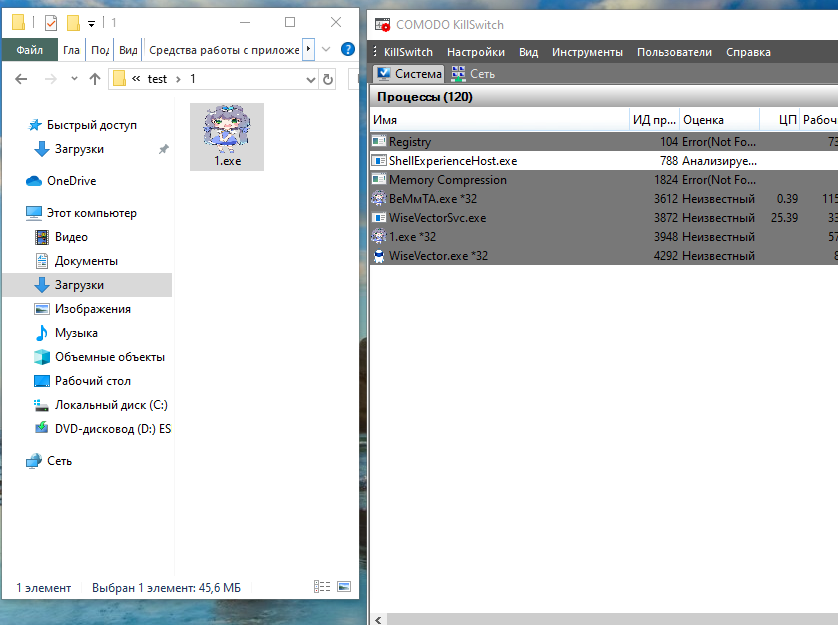Image resolution: width=838 pixels, height=625 pixels.
Task: Open the Видео folder
Action: [71, 237]
